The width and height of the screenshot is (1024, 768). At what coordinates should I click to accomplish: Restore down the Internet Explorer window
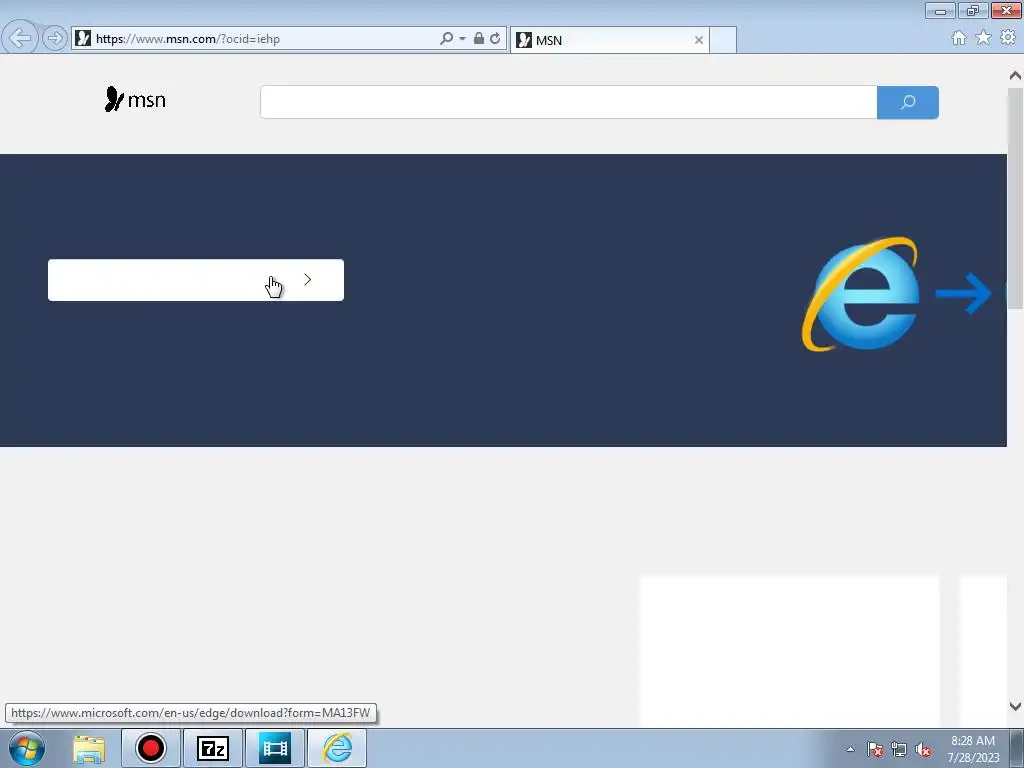tap(973, 10)
